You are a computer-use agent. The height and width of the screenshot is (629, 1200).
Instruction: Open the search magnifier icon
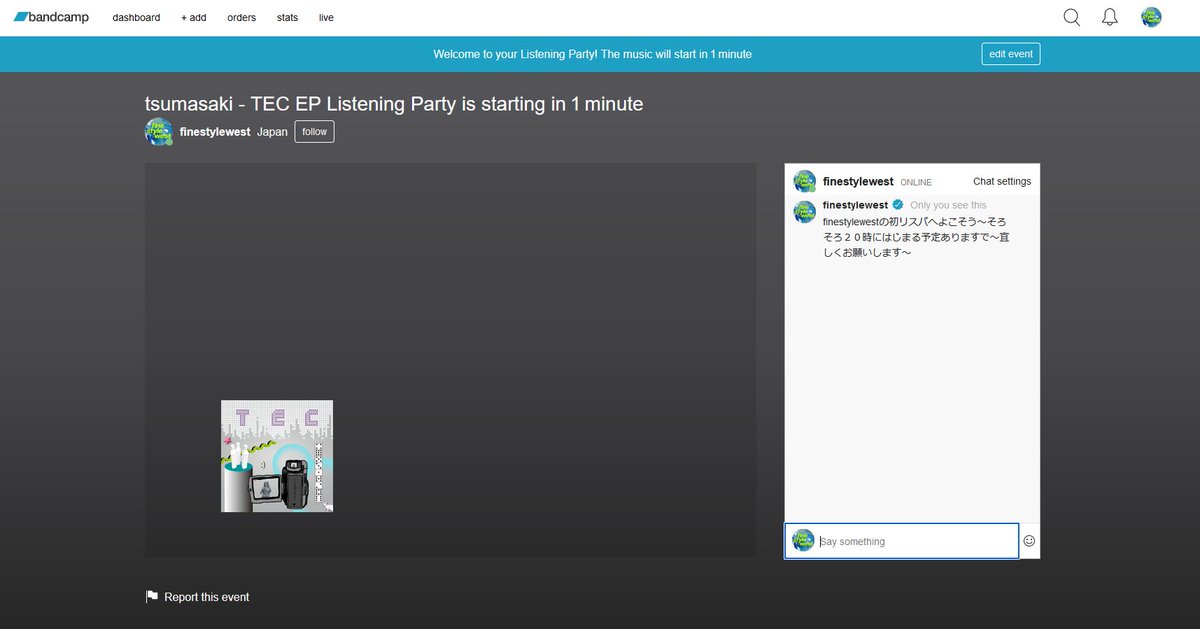coord(1072,17)
